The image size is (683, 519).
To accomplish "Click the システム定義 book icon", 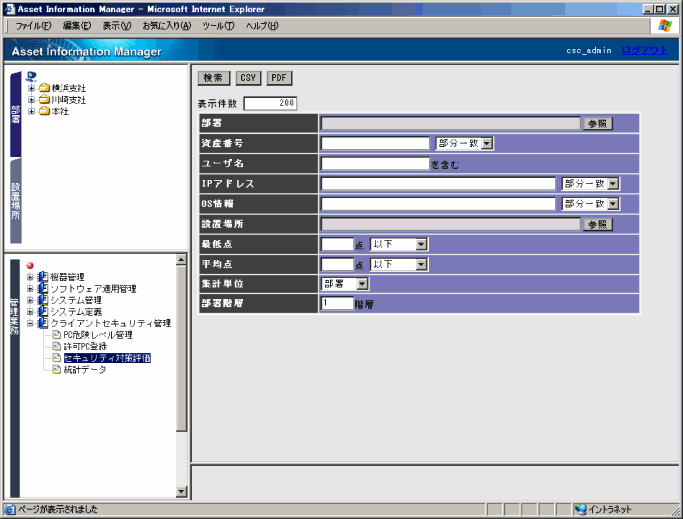I will point(43,312).
